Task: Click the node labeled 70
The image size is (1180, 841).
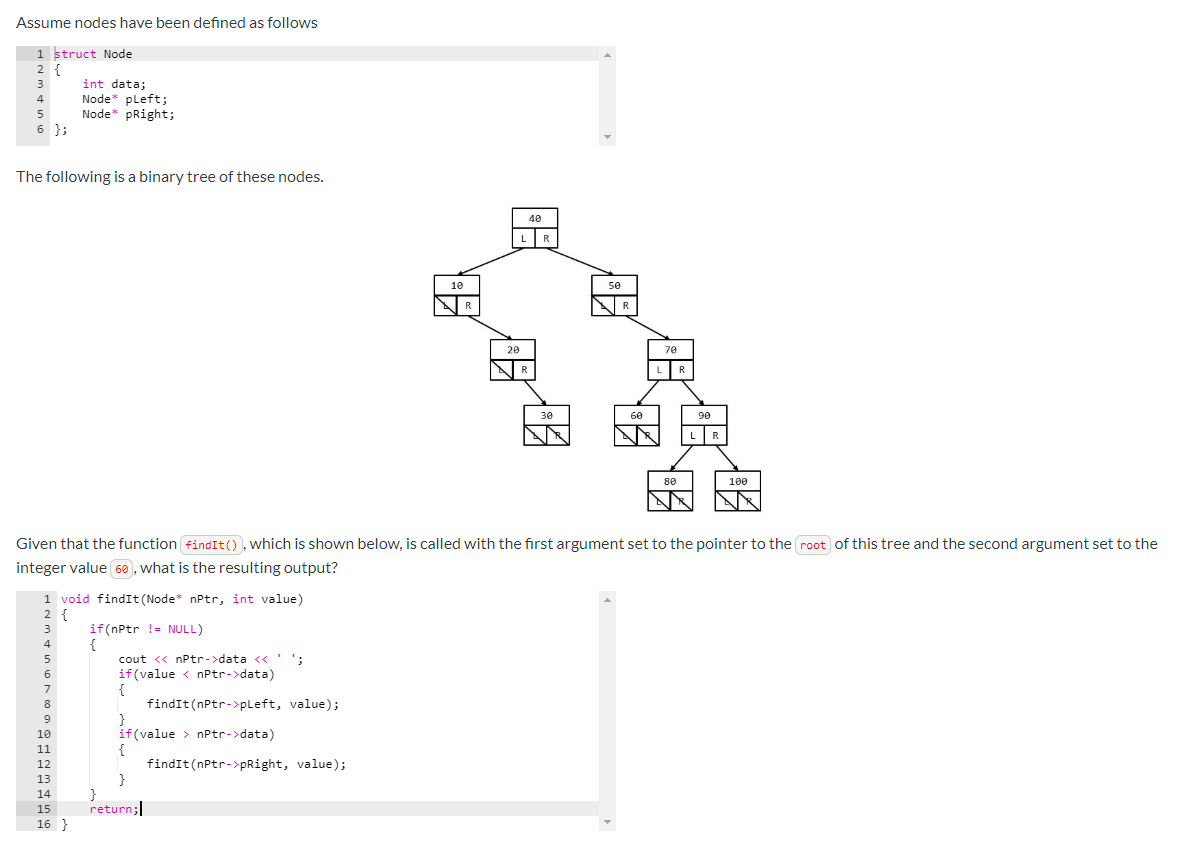Action: click(x=670, y=349)
